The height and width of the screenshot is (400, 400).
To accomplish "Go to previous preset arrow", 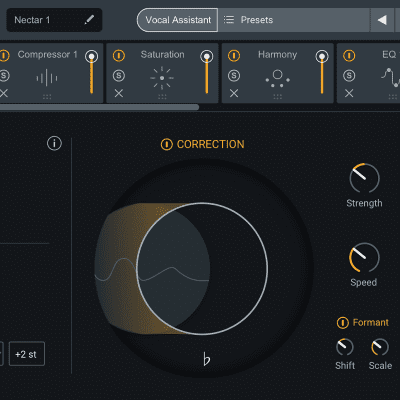I will 382,20.
